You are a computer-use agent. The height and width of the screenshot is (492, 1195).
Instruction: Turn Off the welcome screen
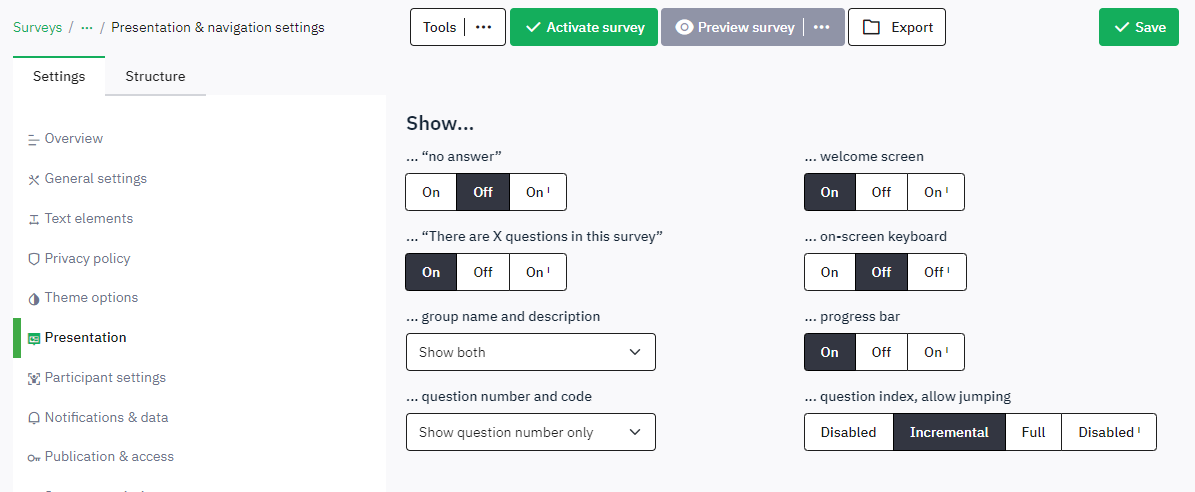click(x=881, y=192)
